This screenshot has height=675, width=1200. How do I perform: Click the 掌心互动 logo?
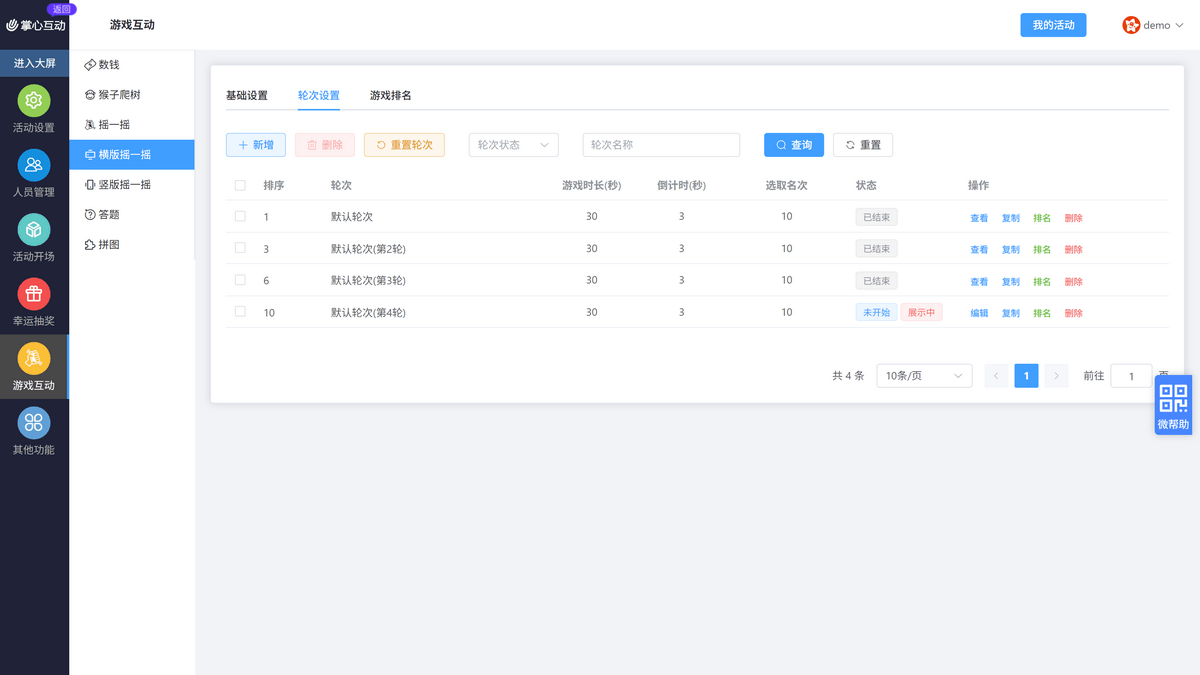pos(36,26)
